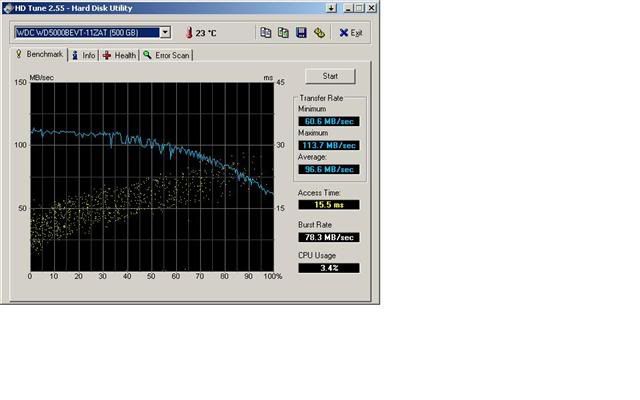Click the Minimum transfer rate value field
The width and height of the screenshot is (640, 400).
(x=329, y=121)
